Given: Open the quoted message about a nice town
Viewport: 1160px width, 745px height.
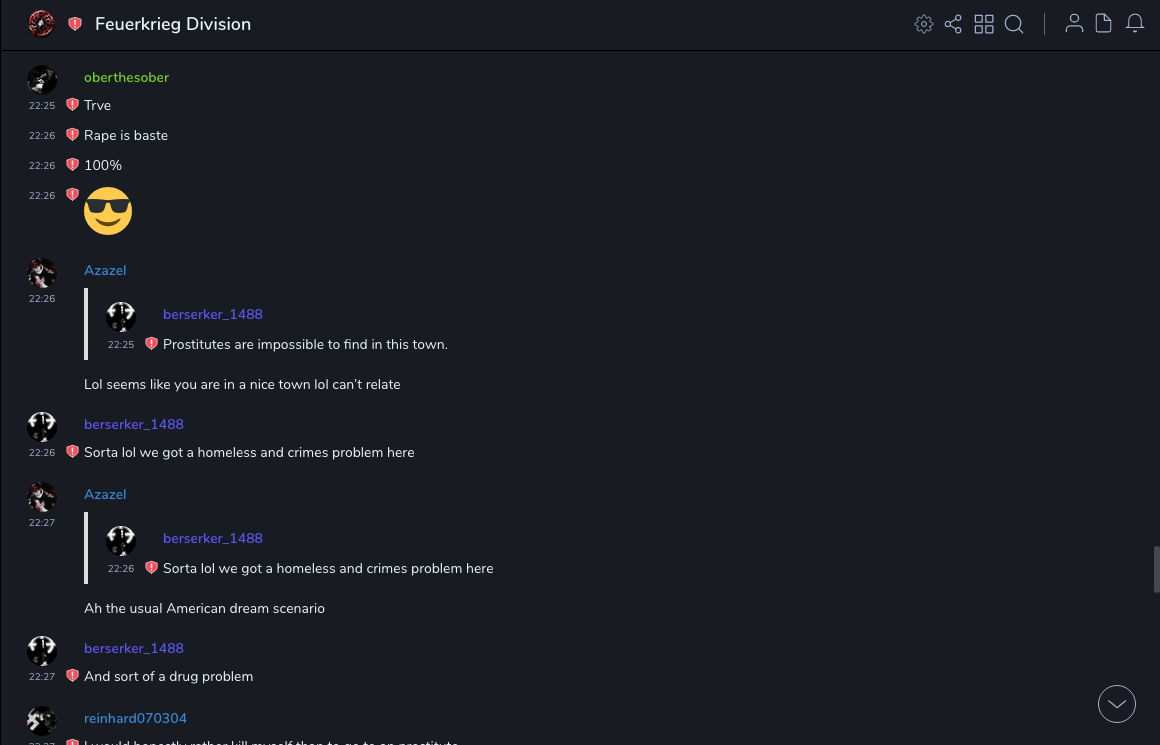Looking at the screenshot, I should (305, 345).
